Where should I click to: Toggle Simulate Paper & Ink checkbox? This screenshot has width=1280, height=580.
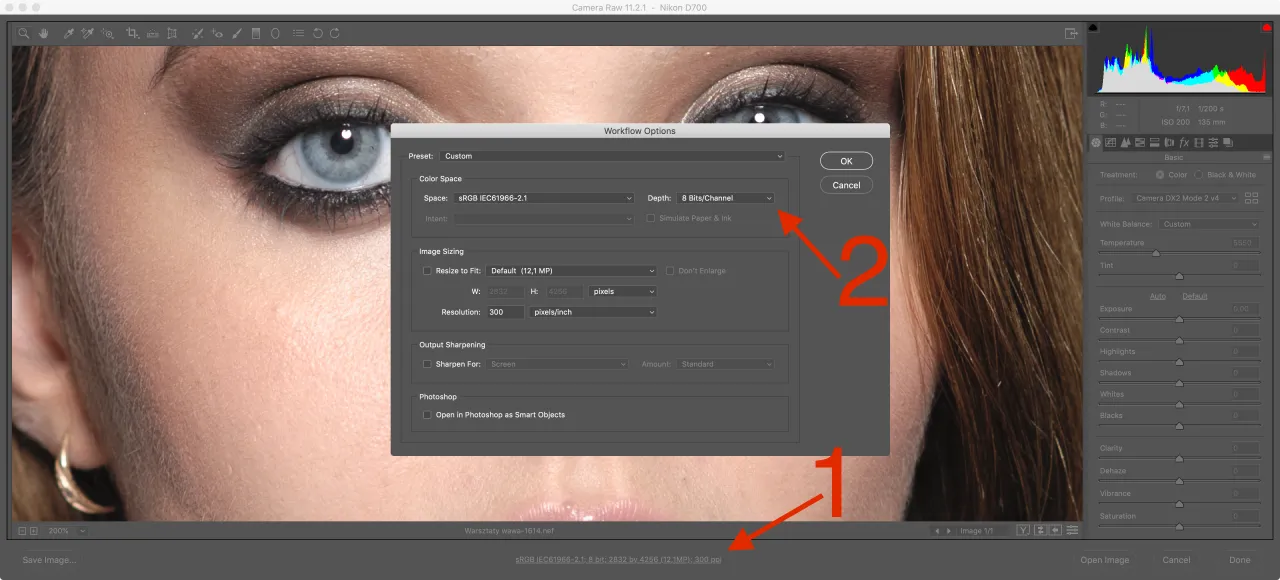coord(650,218)
